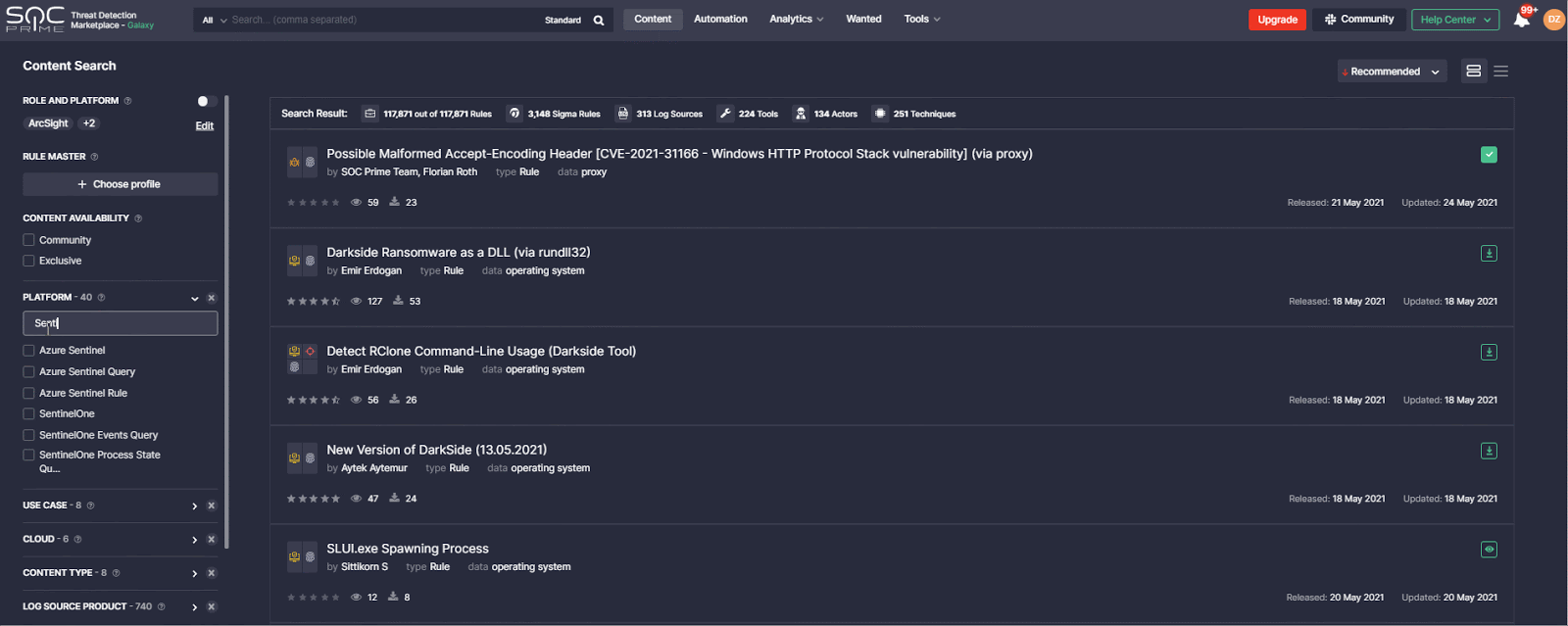The height and width of the screenshot is (626, 1568).
Task: Tick the Azure Sentinel Query checkbox
Action: point(28,372)
